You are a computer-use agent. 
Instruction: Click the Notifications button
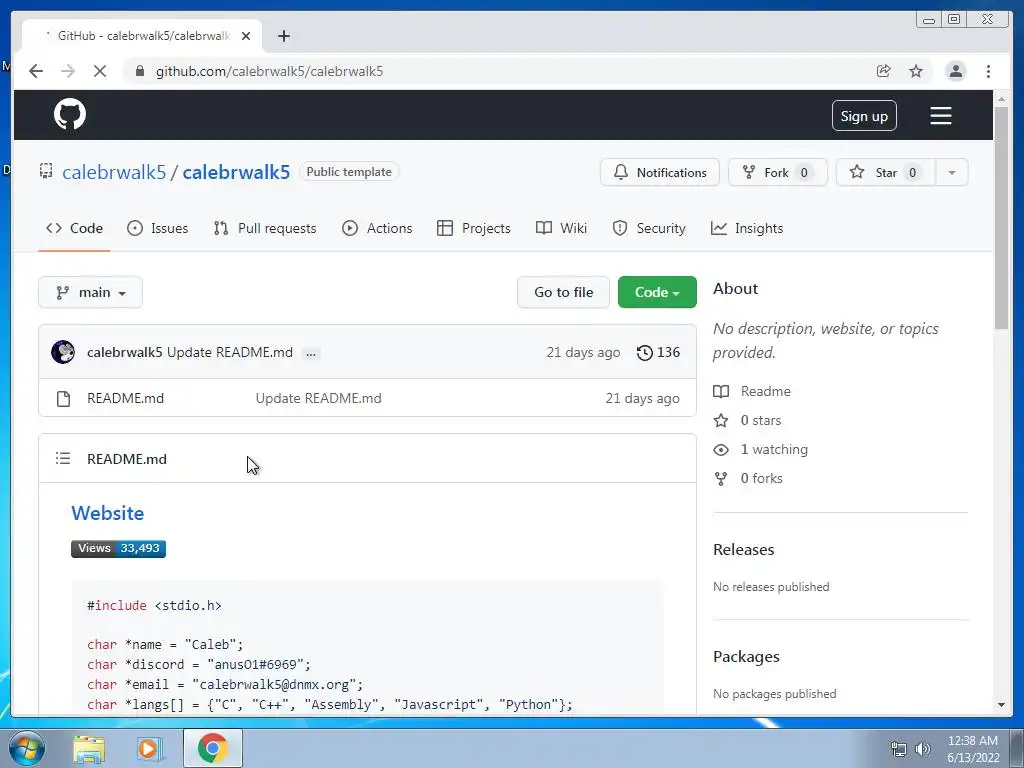tap(660, 172)
